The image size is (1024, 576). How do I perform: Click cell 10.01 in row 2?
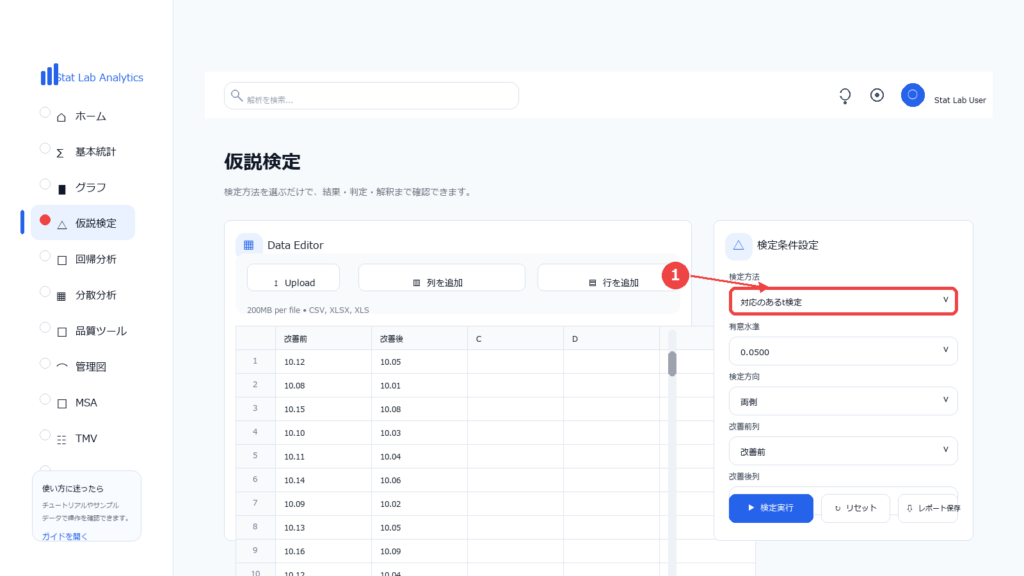coord(419,385)
